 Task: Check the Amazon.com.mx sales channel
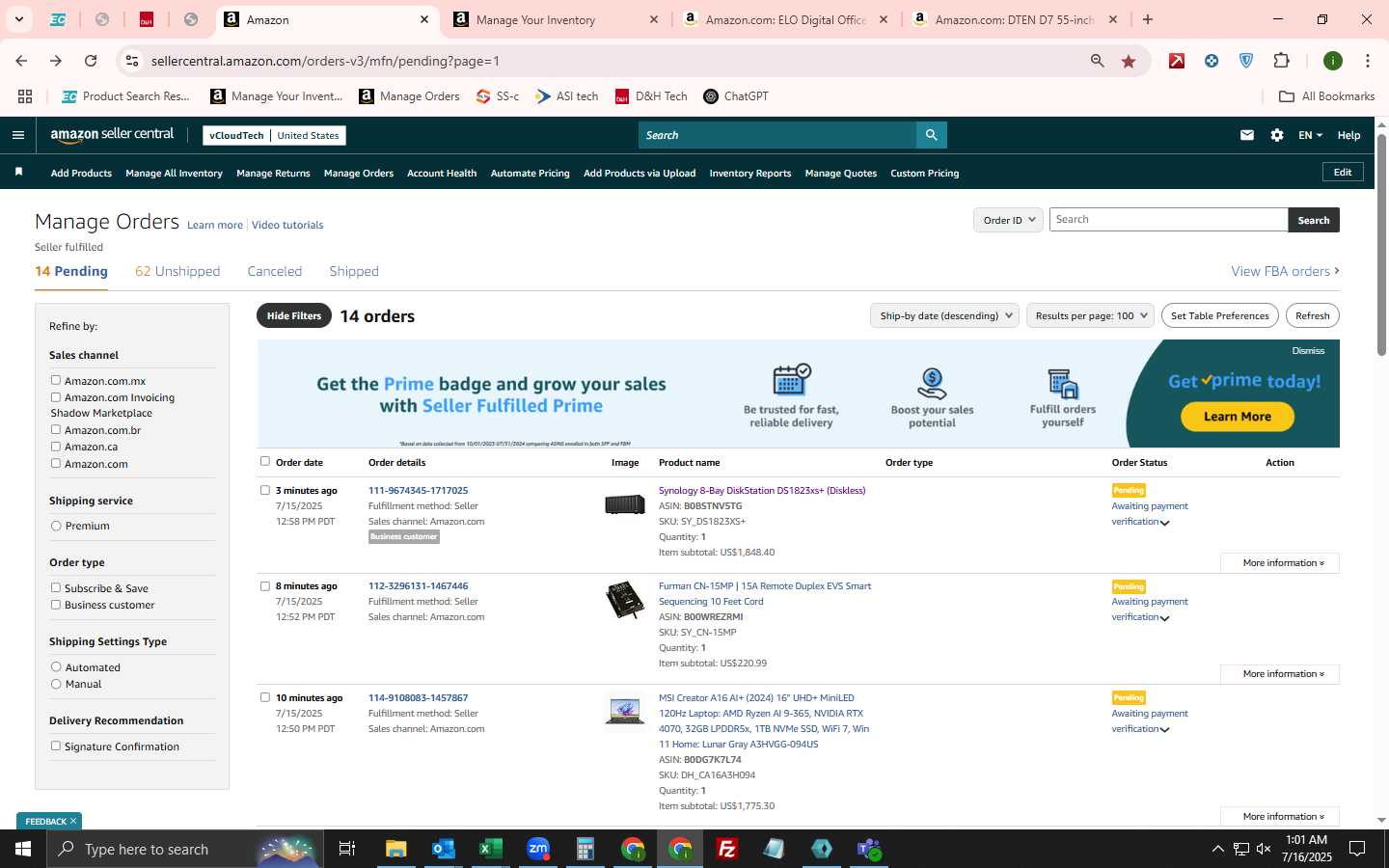point(56,380)
